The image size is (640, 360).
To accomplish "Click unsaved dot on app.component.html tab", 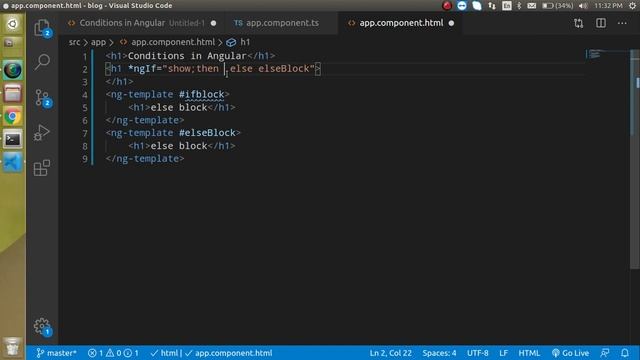I will pyautogui.click(x=451, y=23).
